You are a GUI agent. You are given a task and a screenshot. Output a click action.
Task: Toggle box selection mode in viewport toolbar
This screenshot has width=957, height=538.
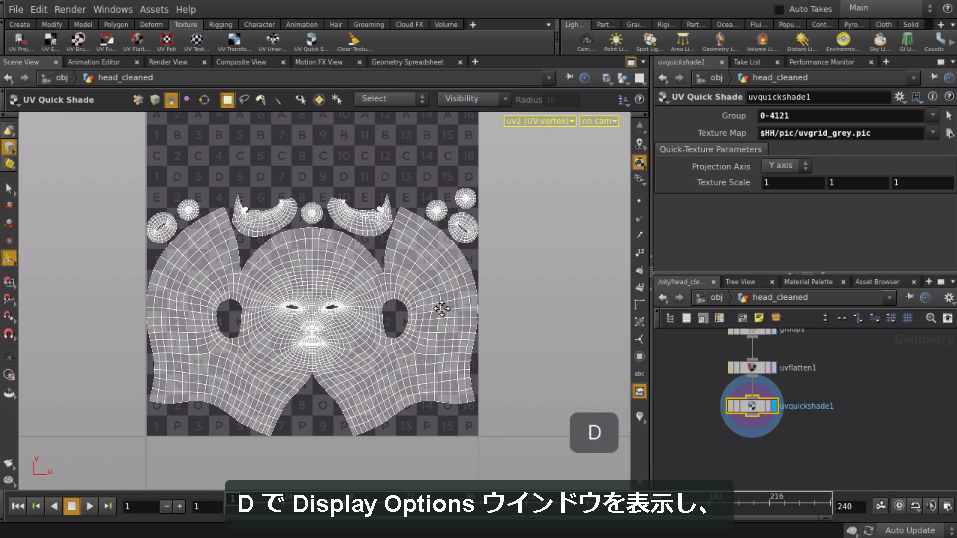tap(227, 100)
